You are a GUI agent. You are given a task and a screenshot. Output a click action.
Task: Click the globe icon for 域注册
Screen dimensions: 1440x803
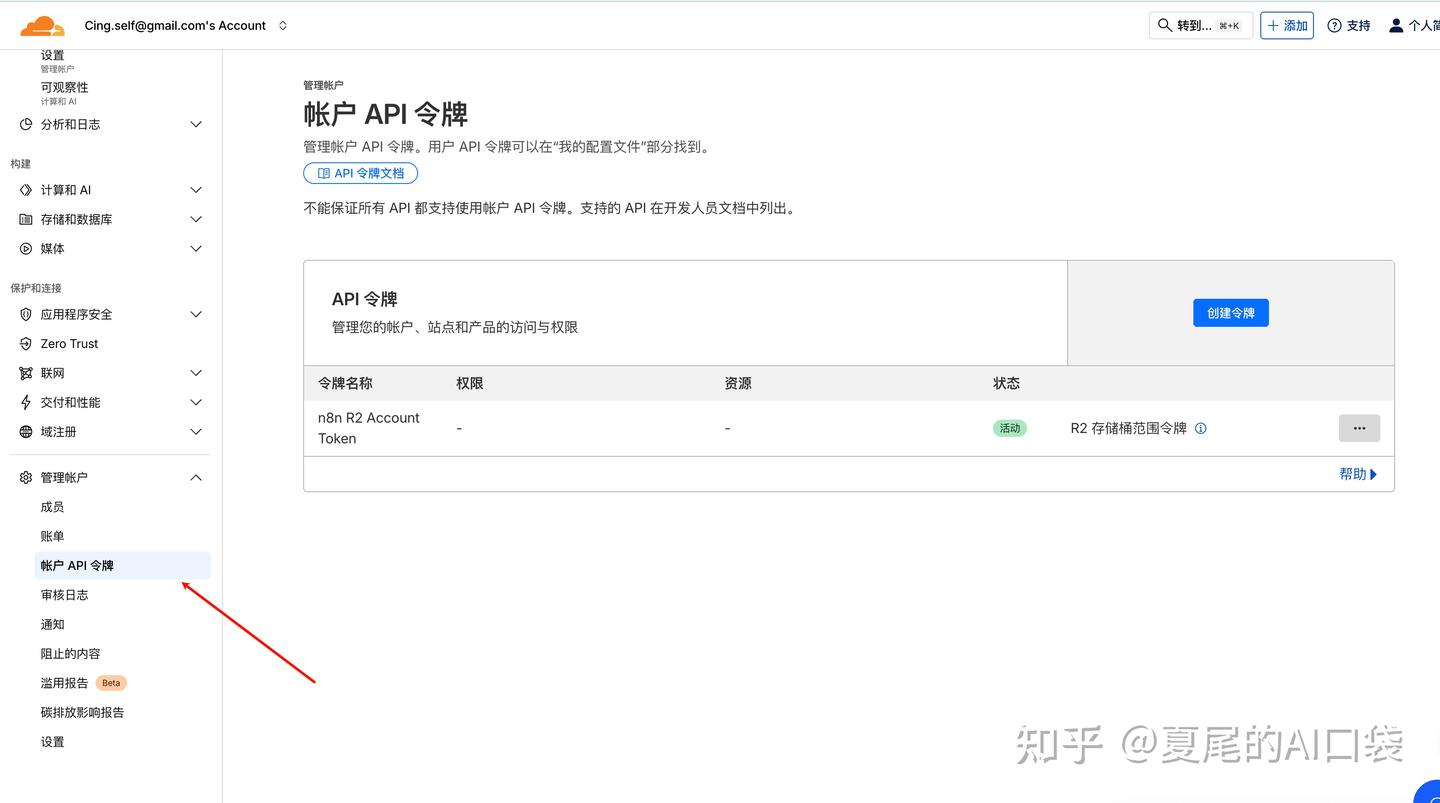tap(25, 431)
